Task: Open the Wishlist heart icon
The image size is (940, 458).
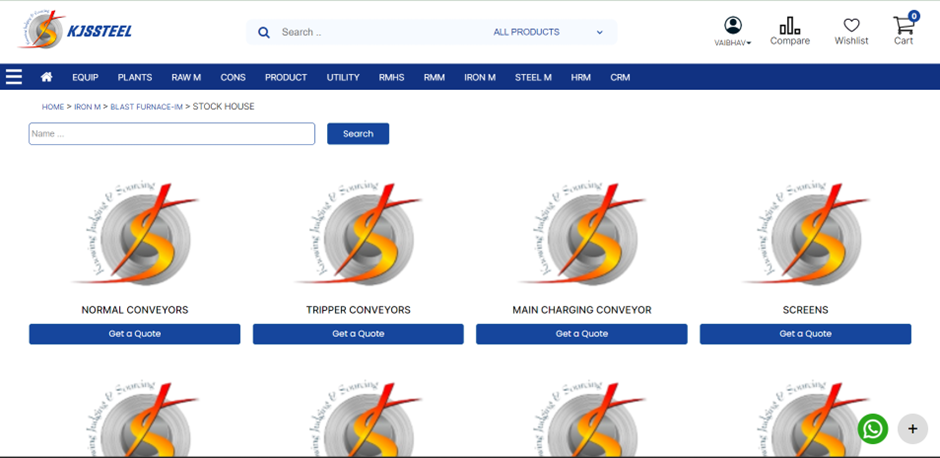Action: point(851,25)
